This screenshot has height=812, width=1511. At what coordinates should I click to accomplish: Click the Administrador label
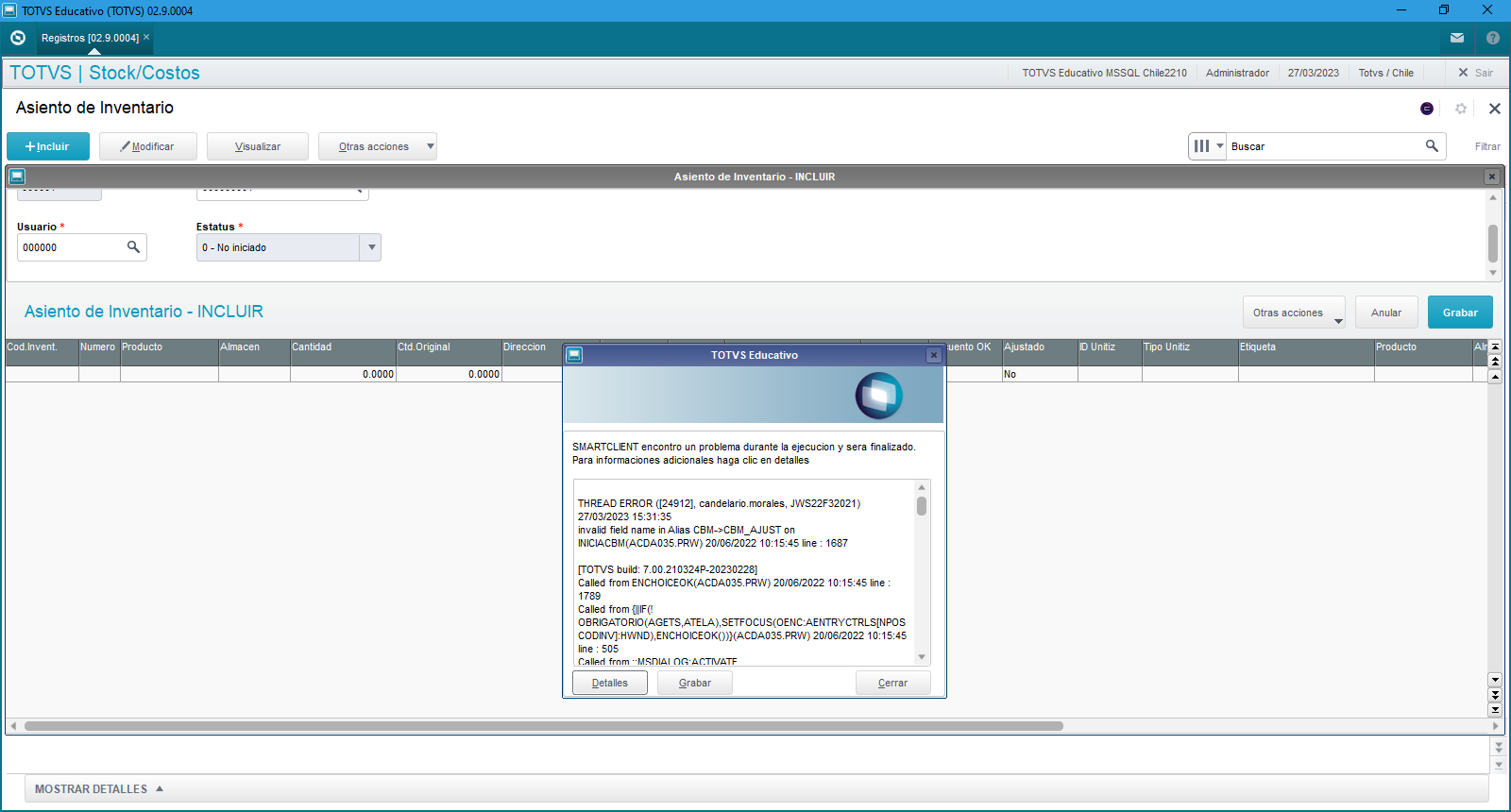coord(1237,73)
